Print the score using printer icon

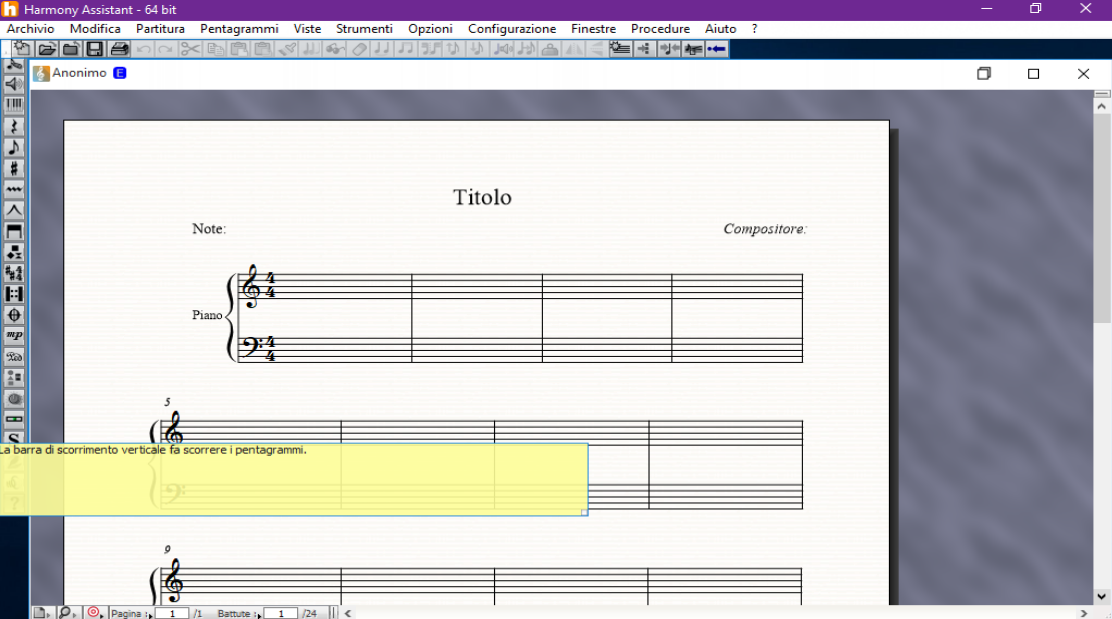tap(119, 49)
